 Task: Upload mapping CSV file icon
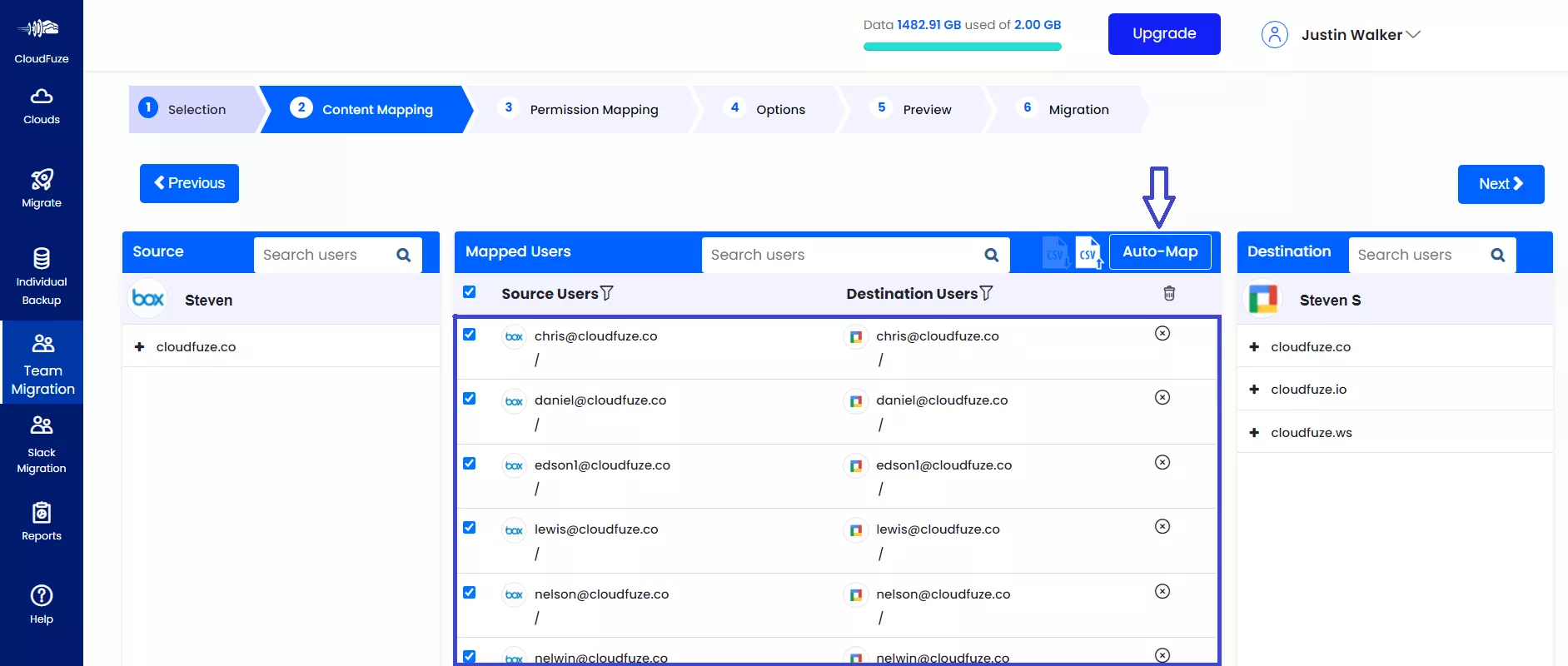pos(1088,252)
